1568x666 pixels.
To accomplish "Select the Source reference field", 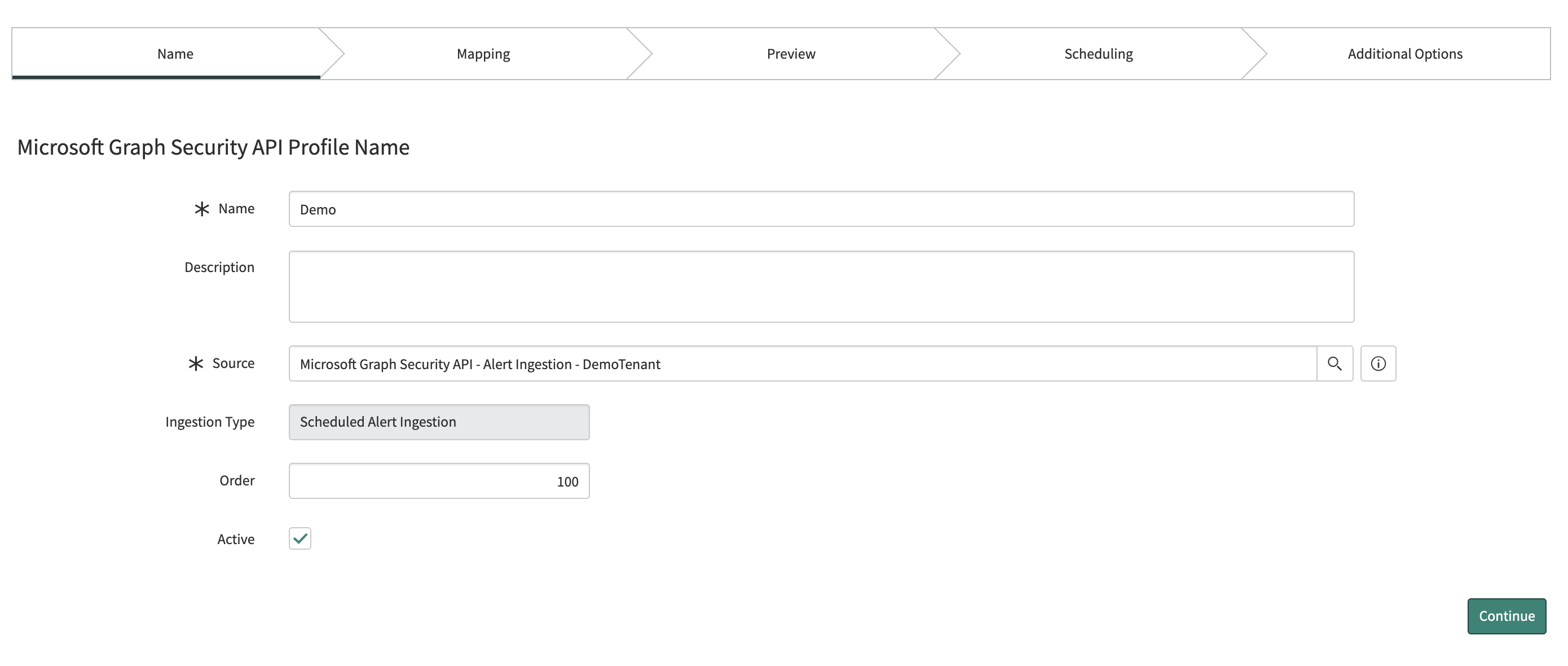I will tap(802, 364).
